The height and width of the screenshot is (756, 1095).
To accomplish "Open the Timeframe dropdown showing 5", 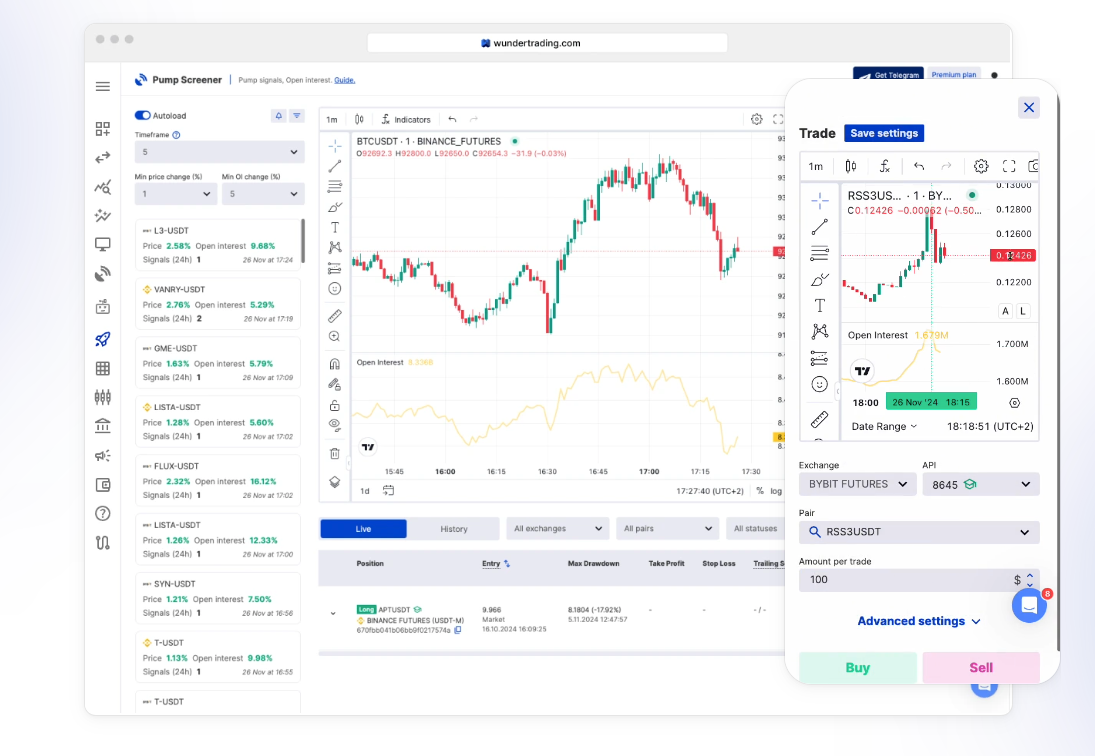I will click(218, 151).
